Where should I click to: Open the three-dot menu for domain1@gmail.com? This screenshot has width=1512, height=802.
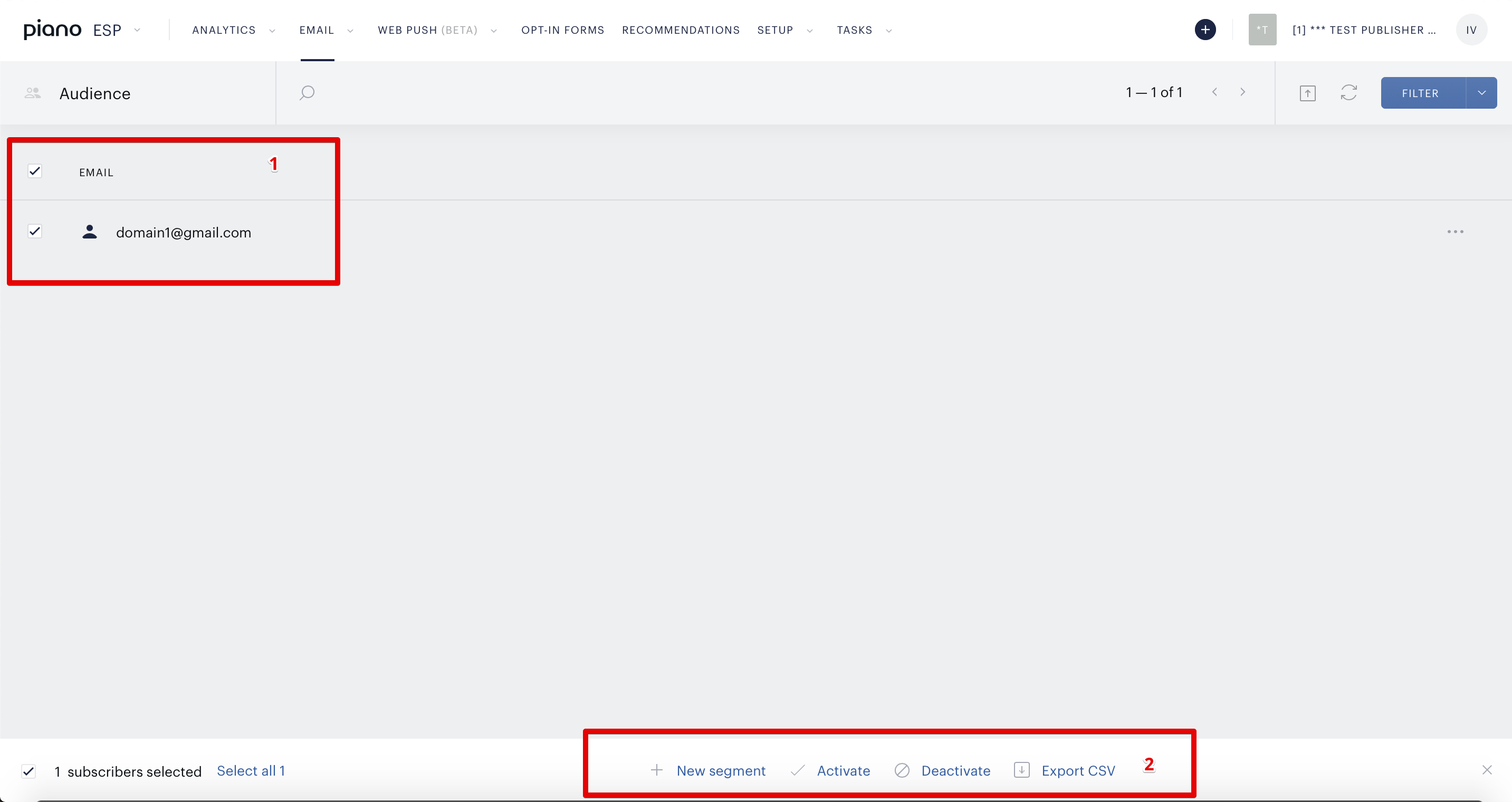click(1455, 232)
